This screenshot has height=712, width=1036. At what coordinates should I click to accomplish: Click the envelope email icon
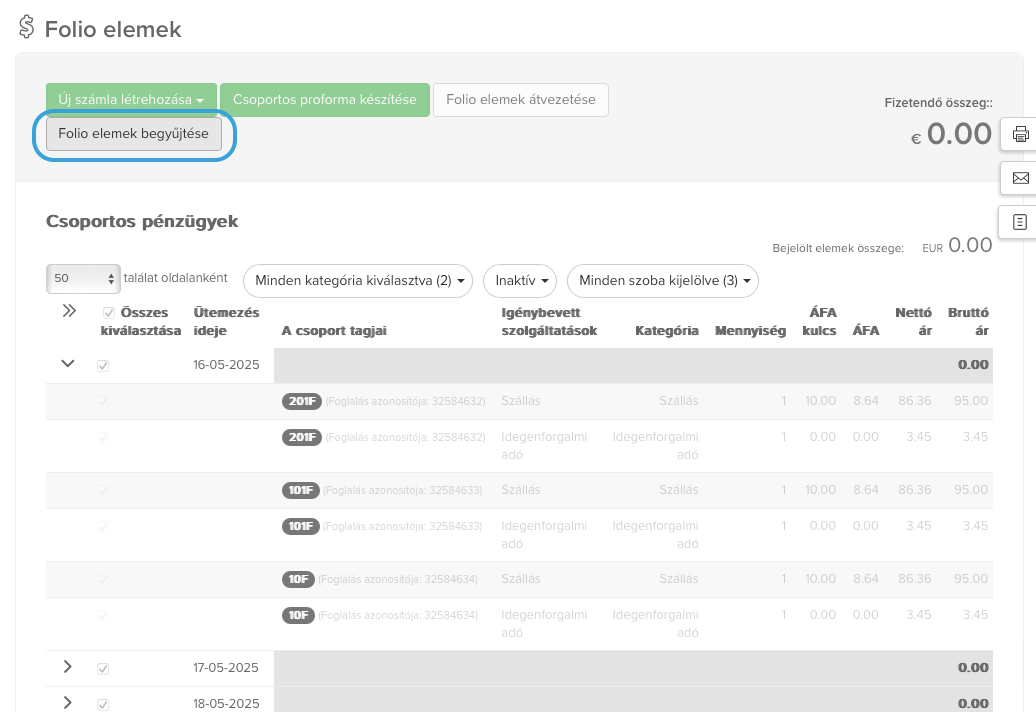(x=1020, y=178)
